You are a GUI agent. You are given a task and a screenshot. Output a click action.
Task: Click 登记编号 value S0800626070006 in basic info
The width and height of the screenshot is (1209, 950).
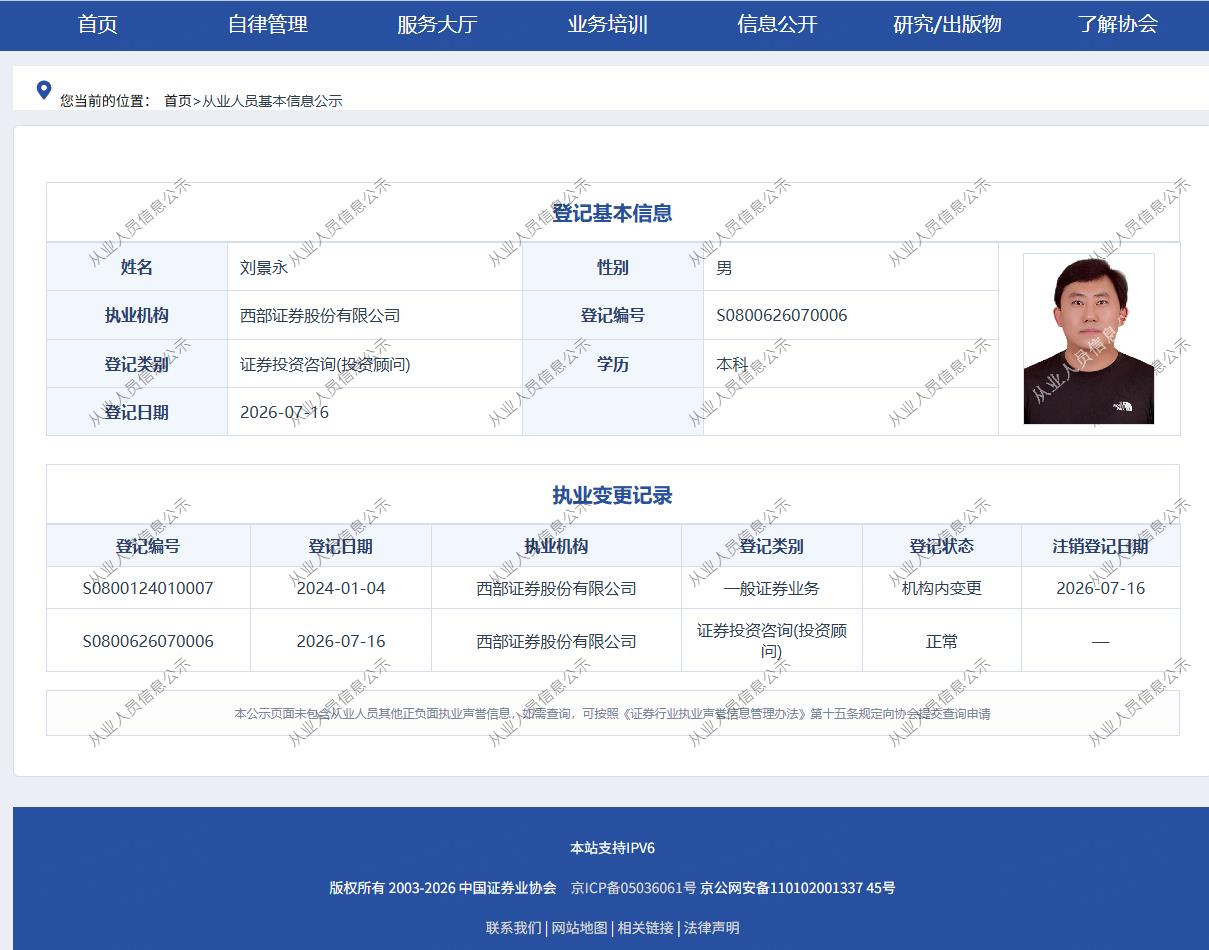point(782,316)
